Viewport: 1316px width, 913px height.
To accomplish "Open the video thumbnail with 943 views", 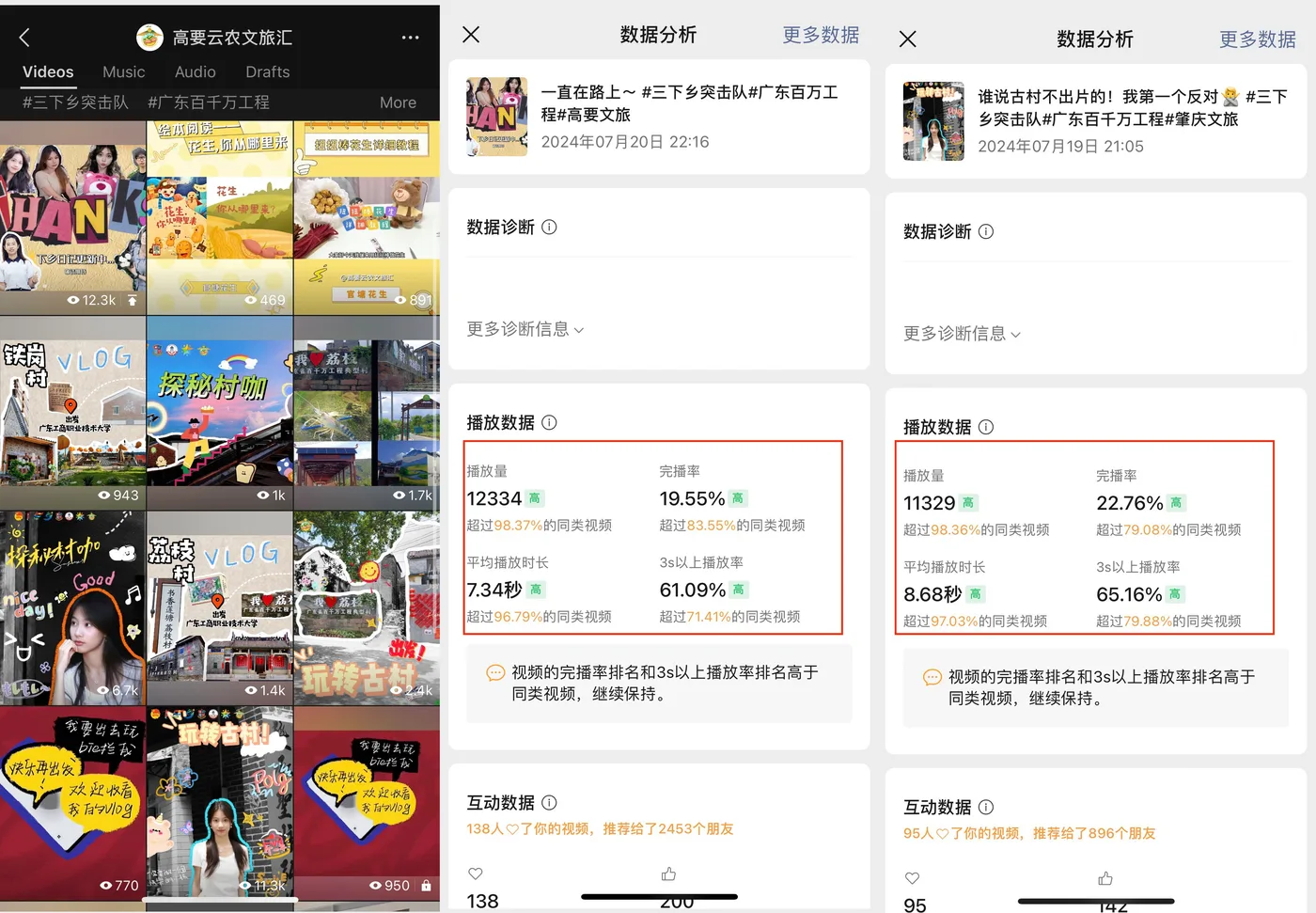I will pos(72,414).
